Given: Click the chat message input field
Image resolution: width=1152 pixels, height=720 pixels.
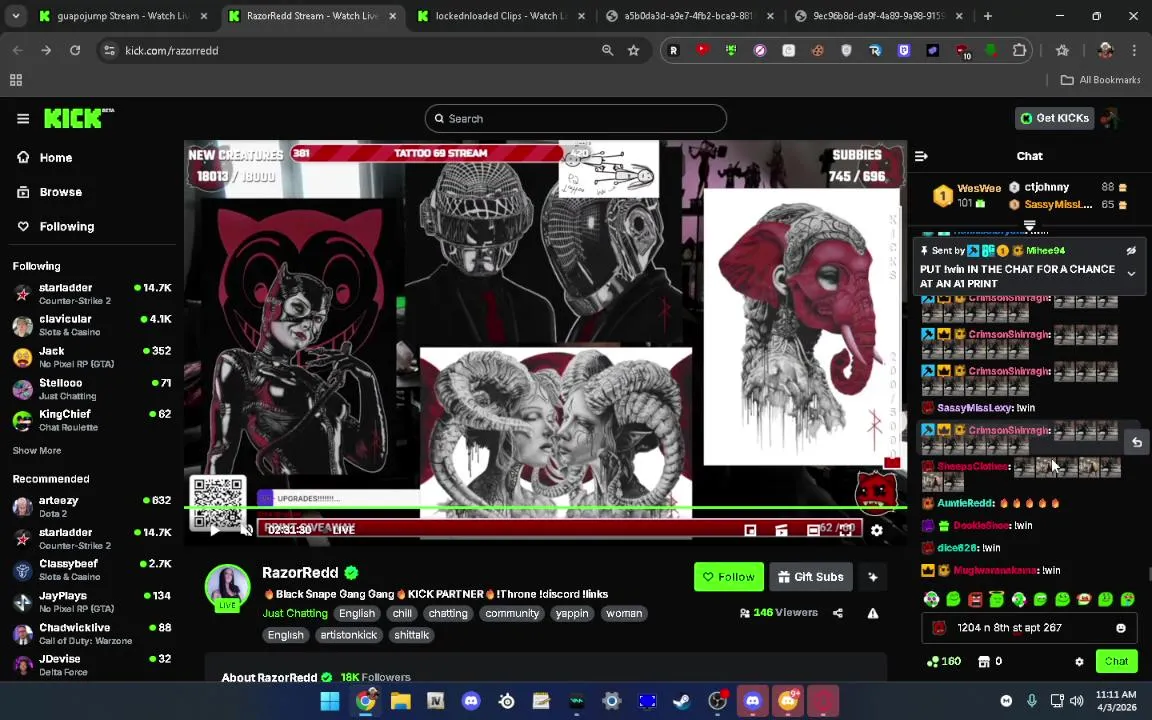Looking at the screenshot, I should coord(1027,627).
